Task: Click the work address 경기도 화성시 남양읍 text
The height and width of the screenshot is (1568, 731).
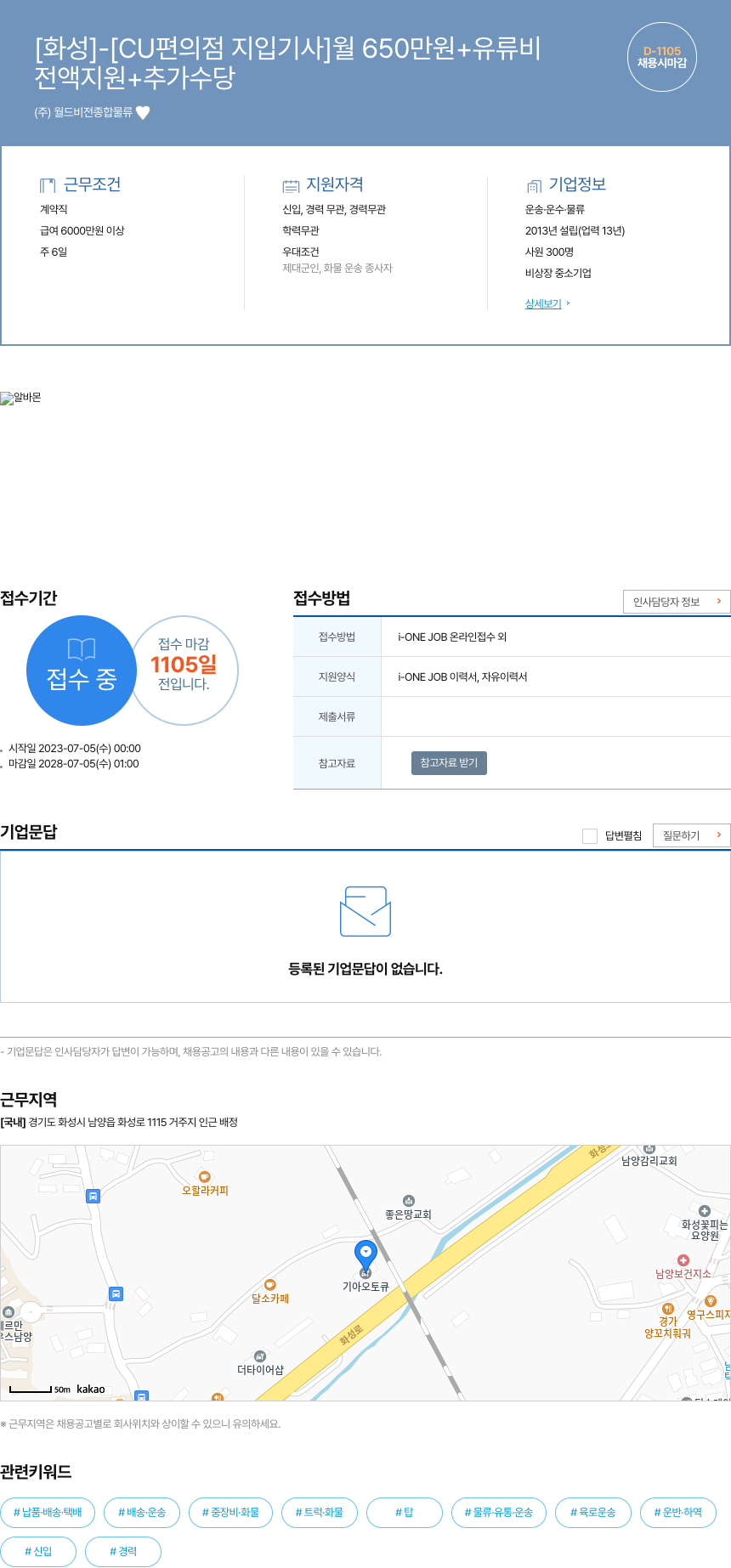Action: click(x=133, y=1123)
